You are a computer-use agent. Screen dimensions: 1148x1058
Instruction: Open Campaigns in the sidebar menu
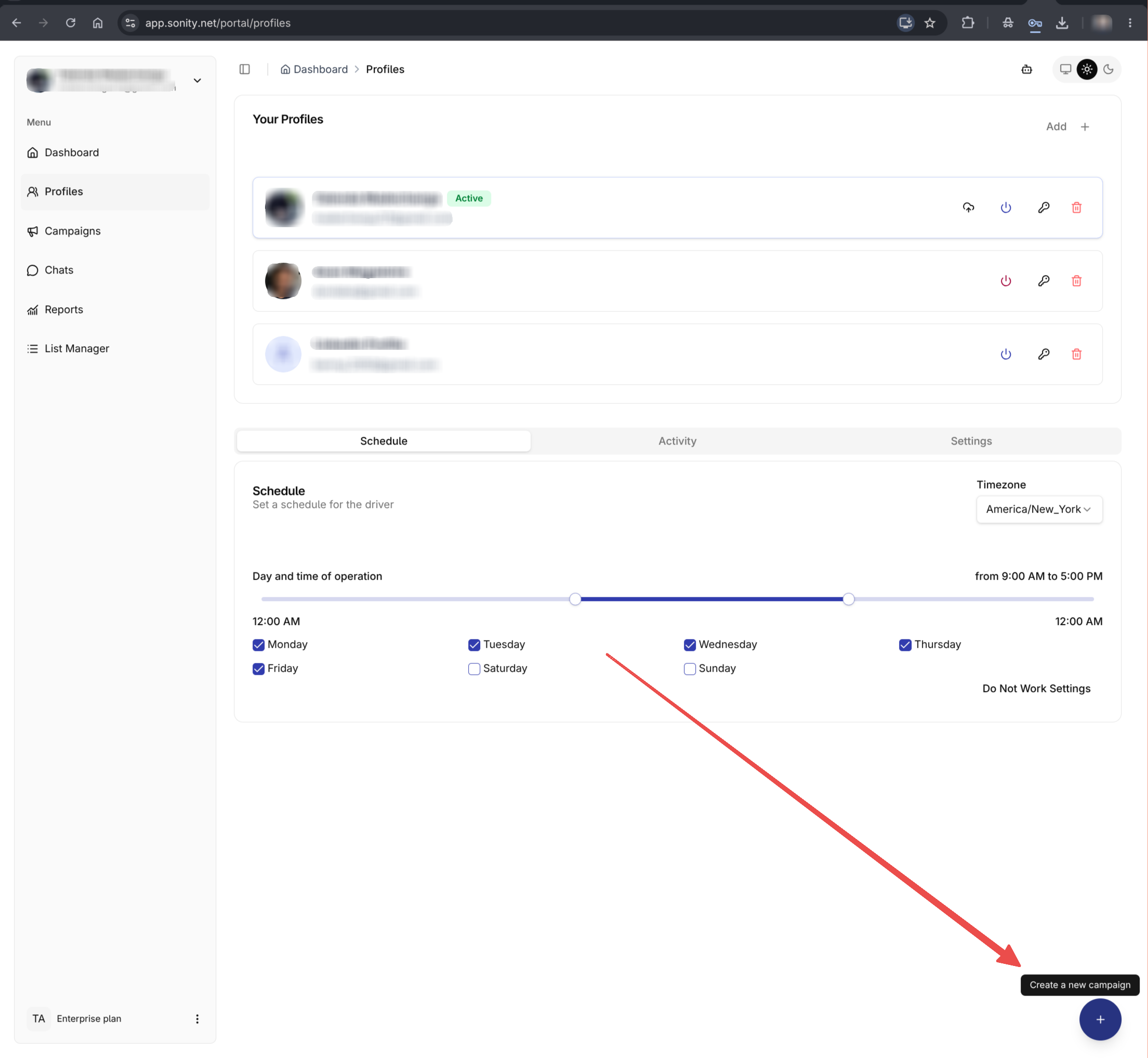pos(114,231)
